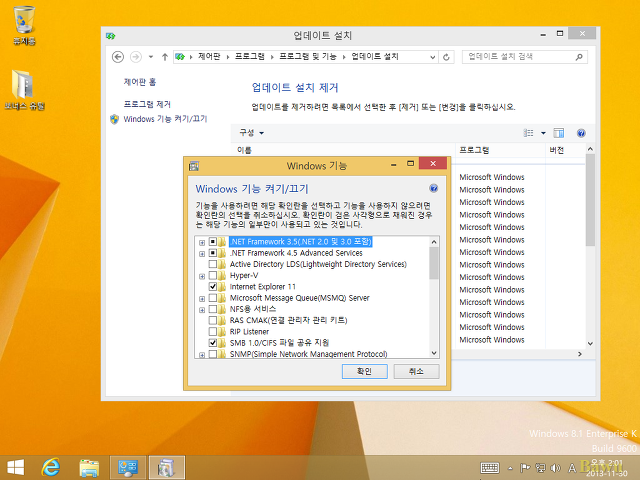The height and width of the screenshot is (480, 640).
Task: Enable Microsoft Message Queue Server checkbox
Action: coord(213,298)
